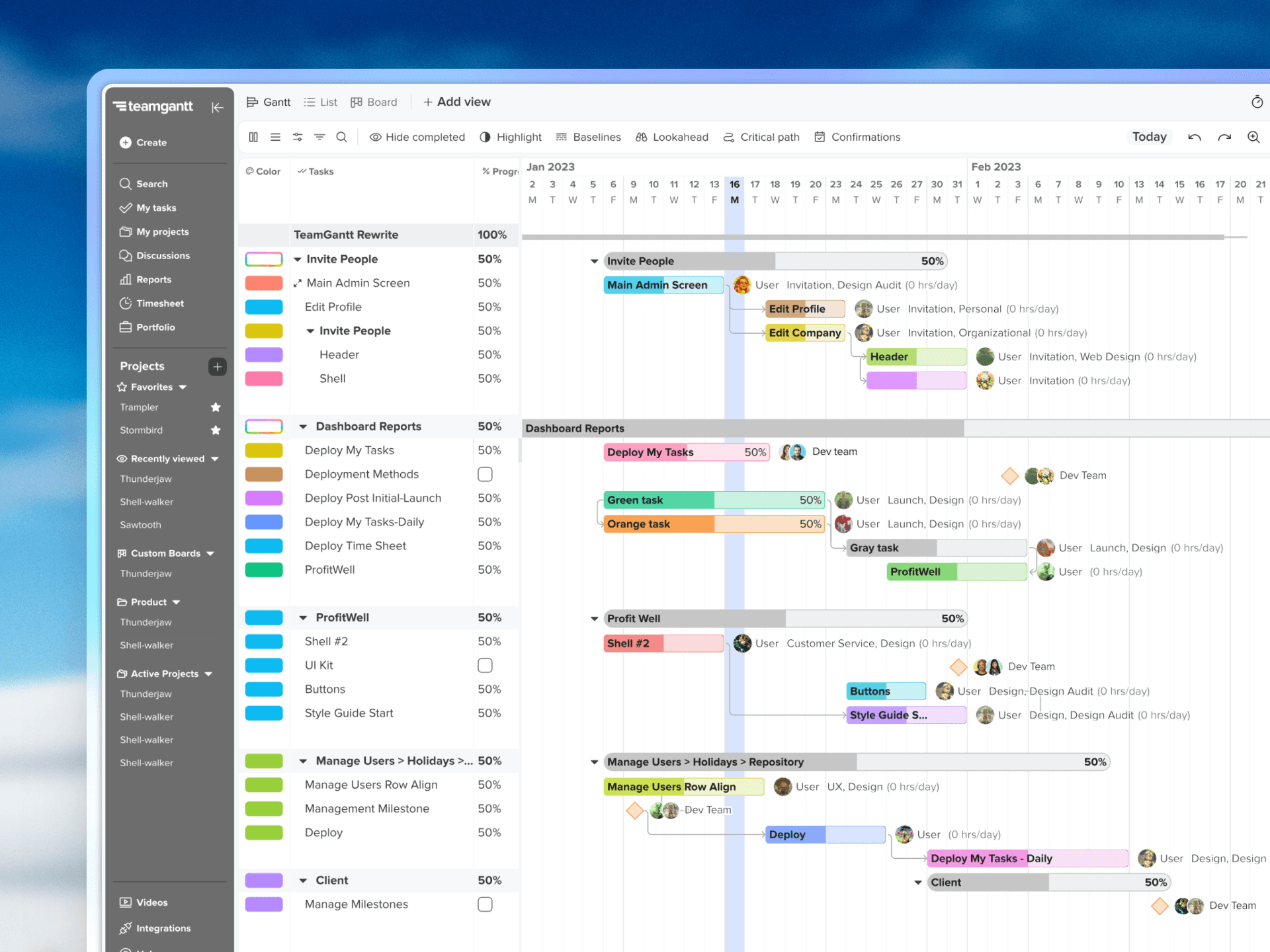Toggle Critical path display

(761, 137)
